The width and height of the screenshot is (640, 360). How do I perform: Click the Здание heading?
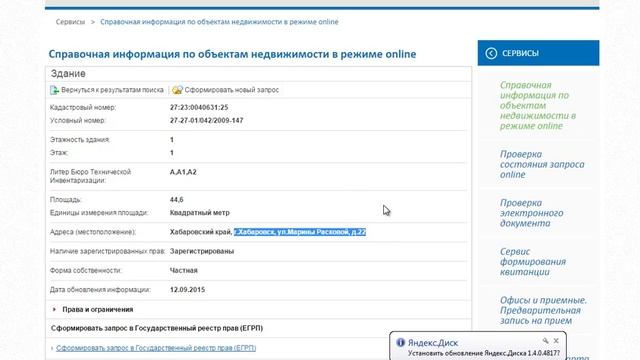click(68, 74)
